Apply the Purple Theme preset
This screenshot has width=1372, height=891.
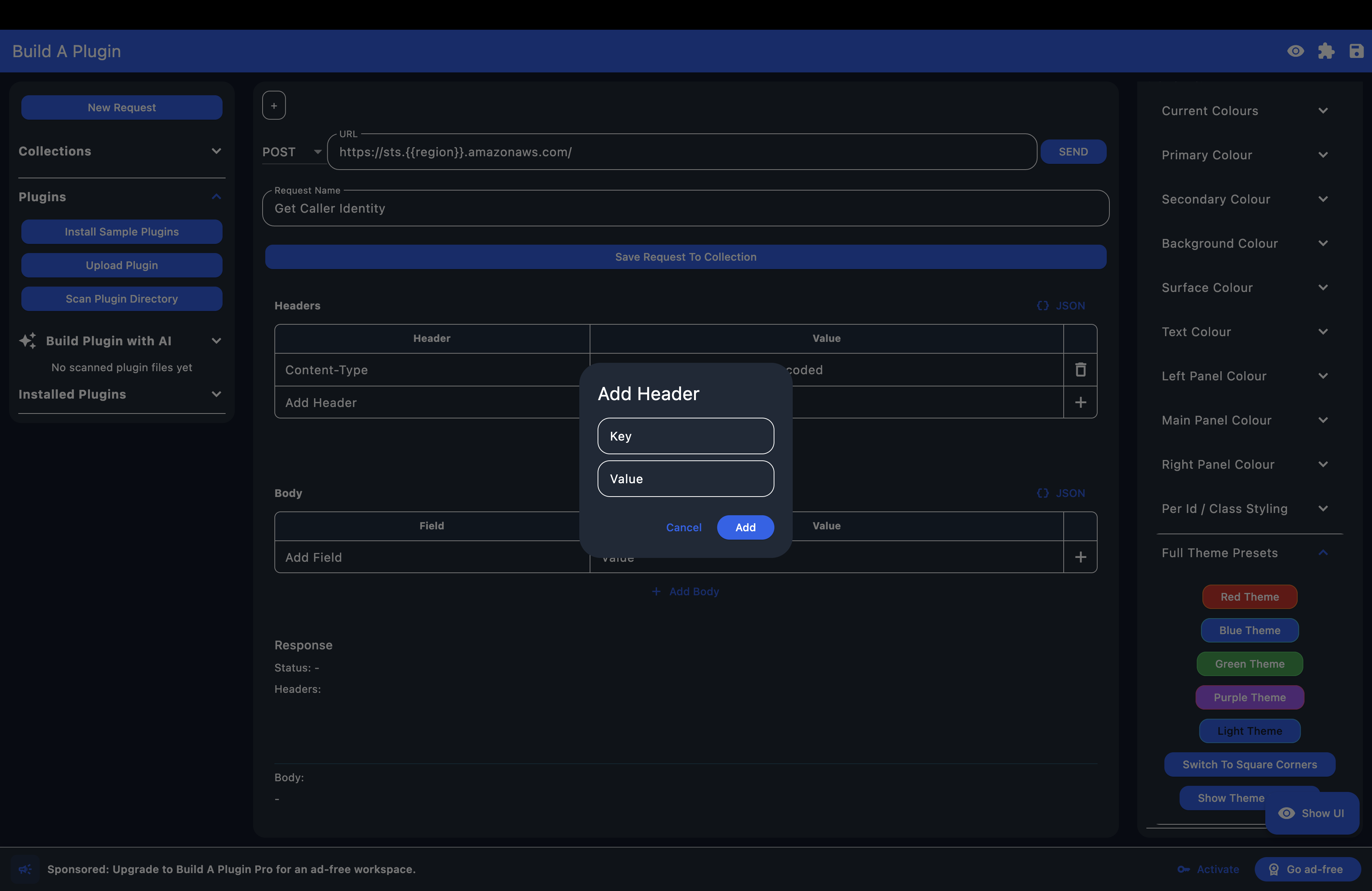coord(1250,697)
